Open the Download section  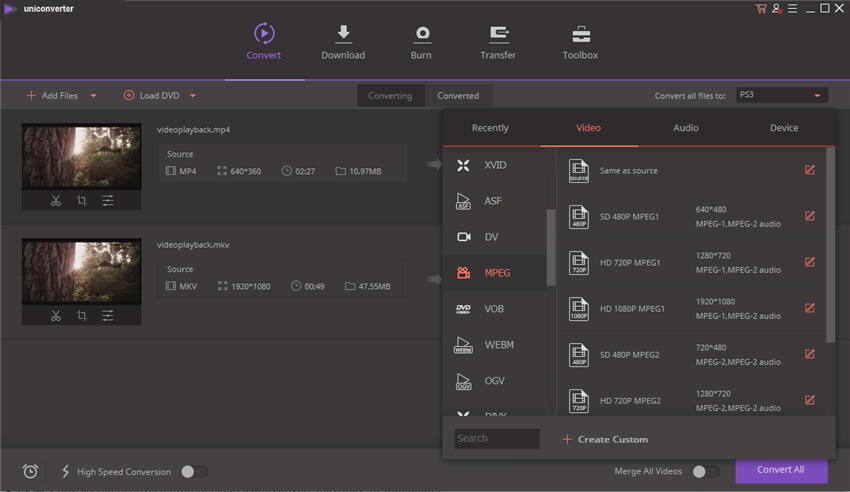click(x=343, y=42)
